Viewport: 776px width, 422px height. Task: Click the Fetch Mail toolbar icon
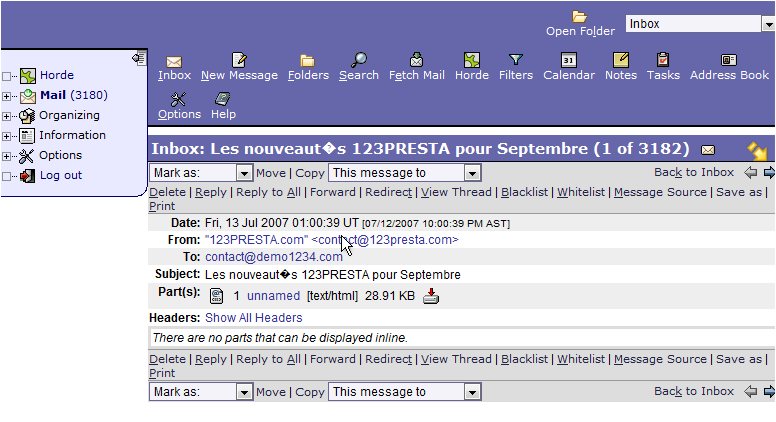416,60
